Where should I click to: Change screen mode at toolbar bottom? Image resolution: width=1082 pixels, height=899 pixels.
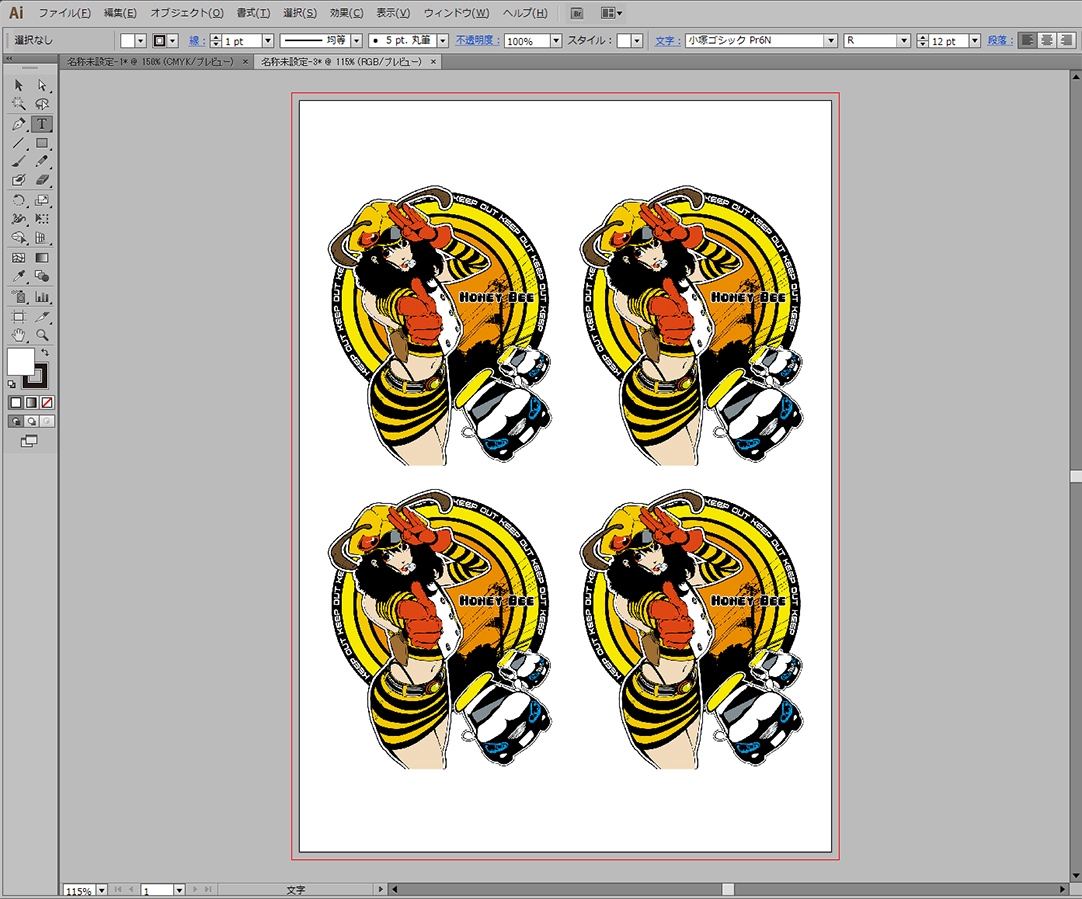tap(30, 442)
